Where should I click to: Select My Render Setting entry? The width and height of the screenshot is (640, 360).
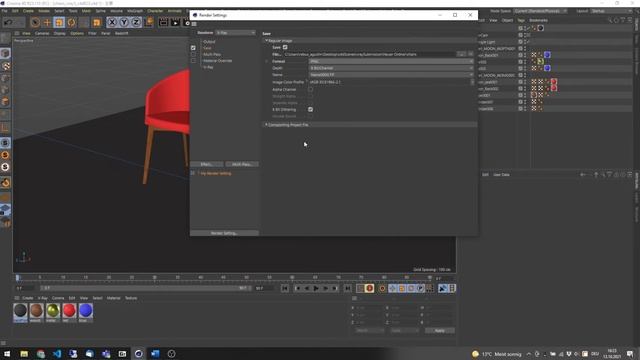(x=216, y=173)
